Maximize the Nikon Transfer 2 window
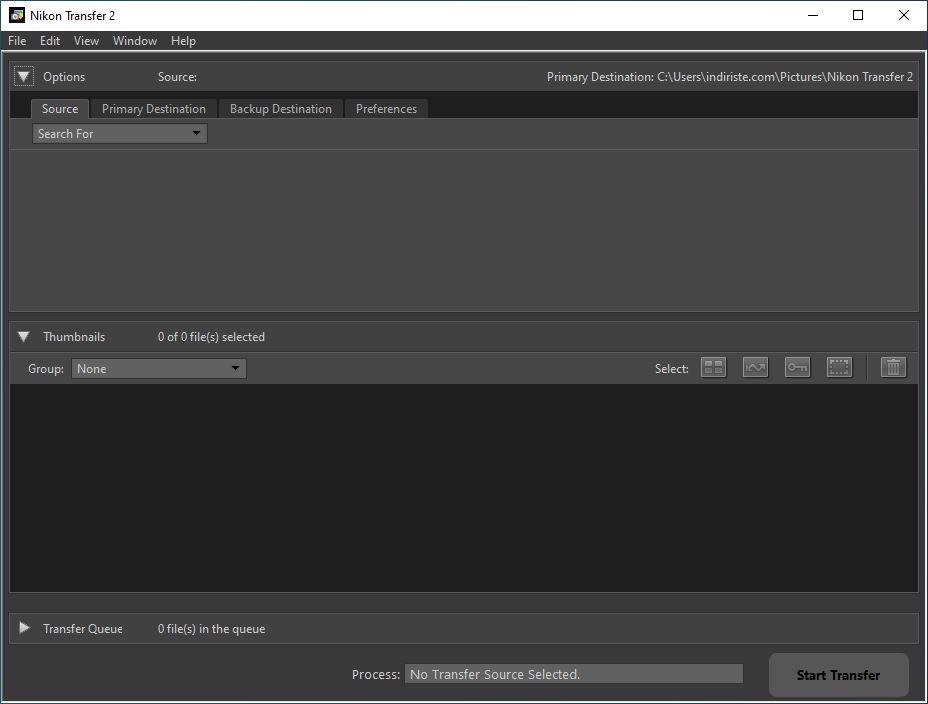This screenshot has height=704, width=928. tap(858, 15)
